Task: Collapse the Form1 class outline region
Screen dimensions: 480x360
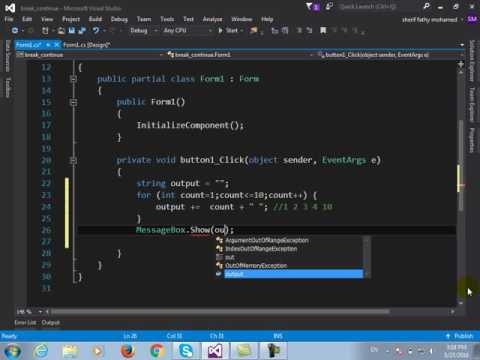Action: pos(74,79)
